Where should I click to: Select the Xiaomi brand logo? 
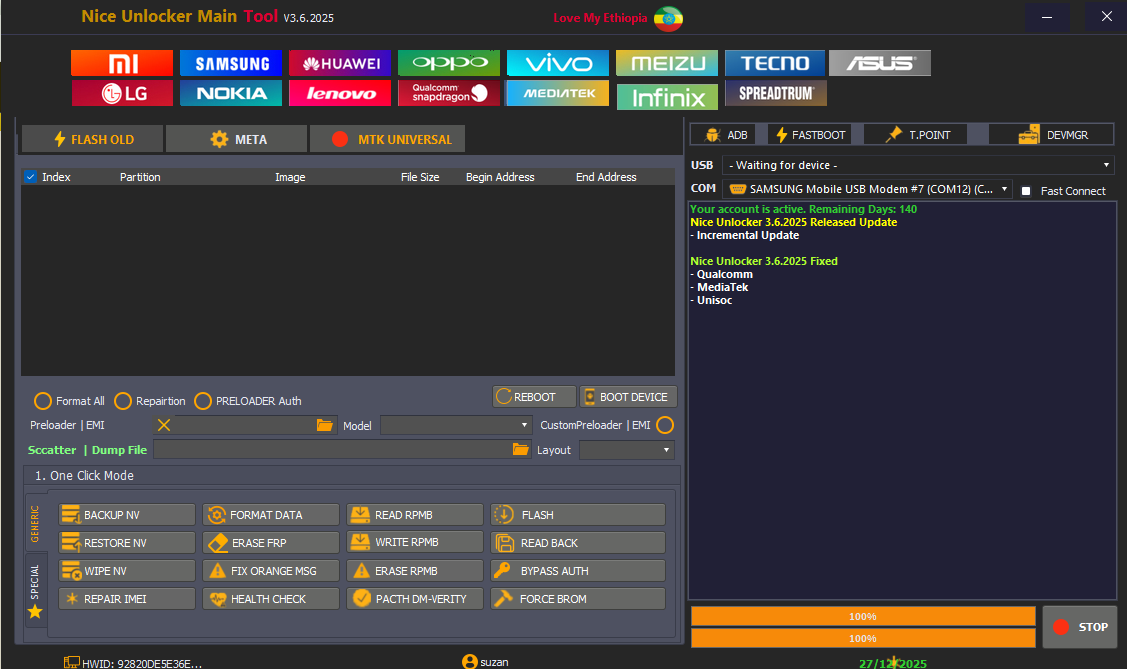click(x=122, y=63)
